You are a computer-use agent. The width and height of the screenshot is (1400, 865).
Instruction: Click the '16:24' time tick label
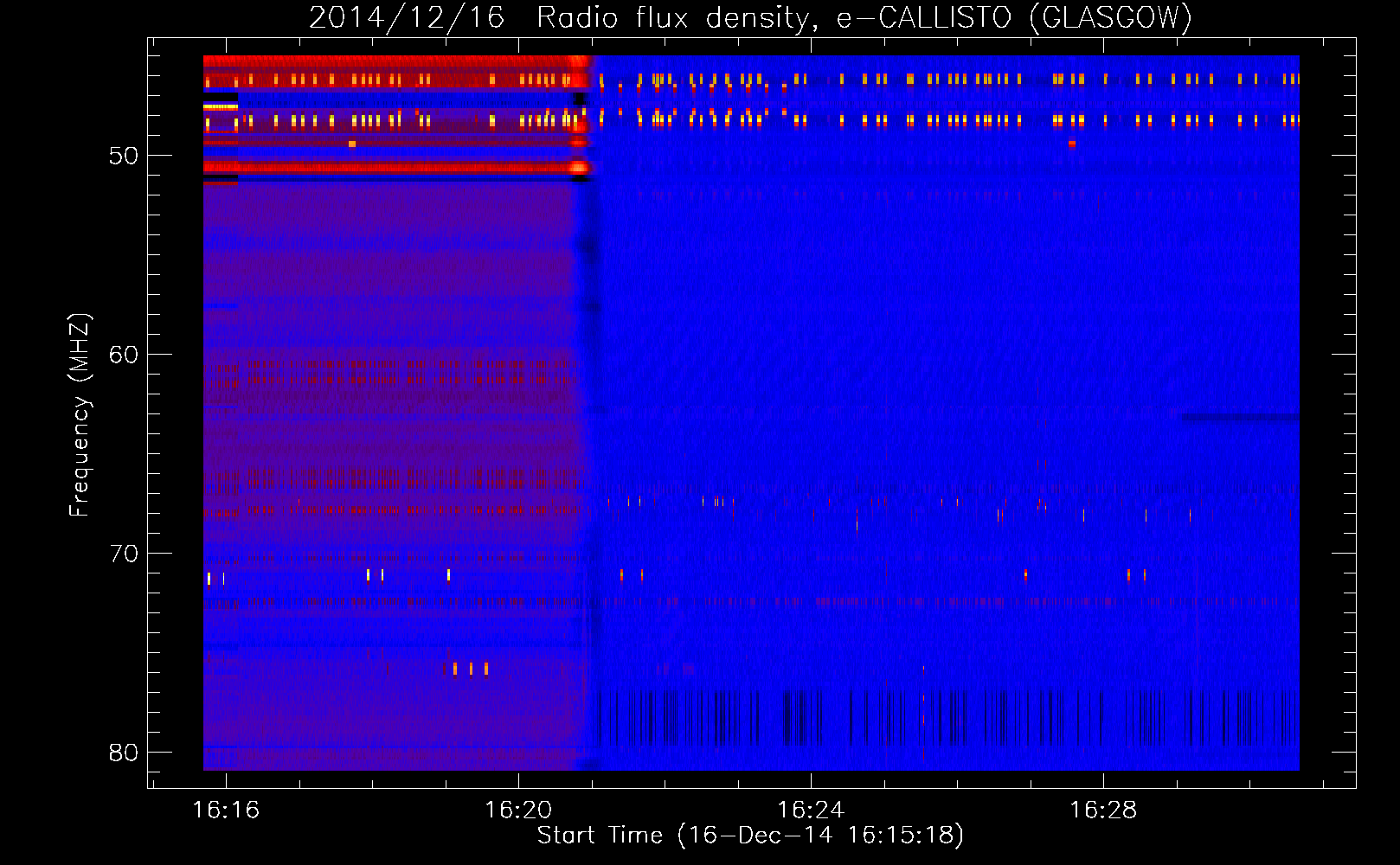[x=811, y=810]
